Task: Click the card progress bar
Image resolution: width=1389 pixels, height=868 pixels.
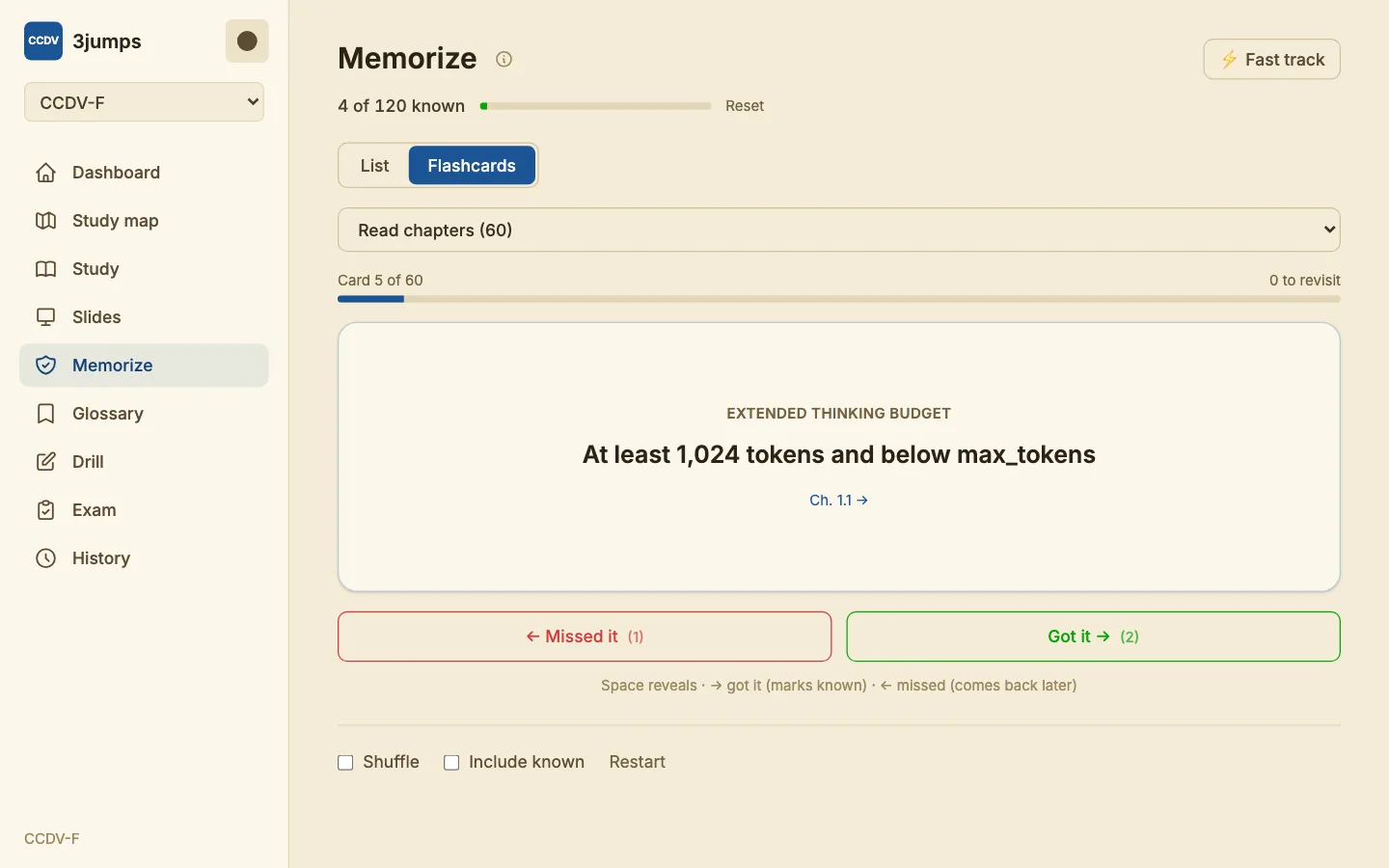Action: tap(839, 299)
